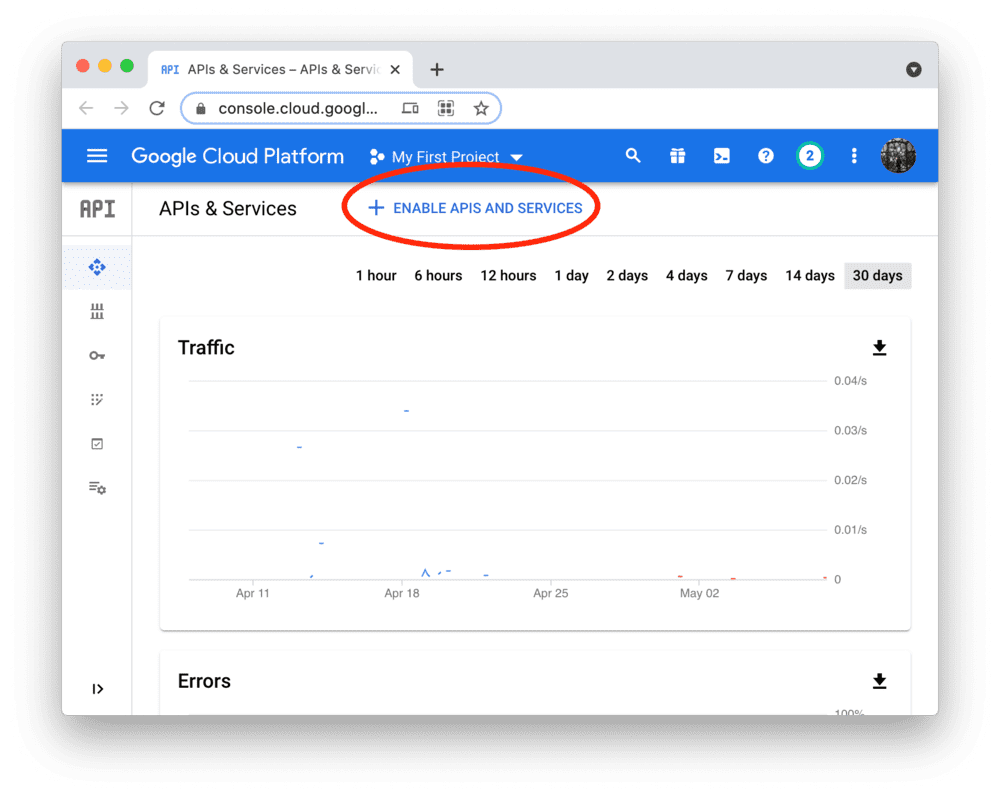The image size is (1000, 797).
Task: Click the Google Cloud Platform logo text
Action: pos(237,156)
